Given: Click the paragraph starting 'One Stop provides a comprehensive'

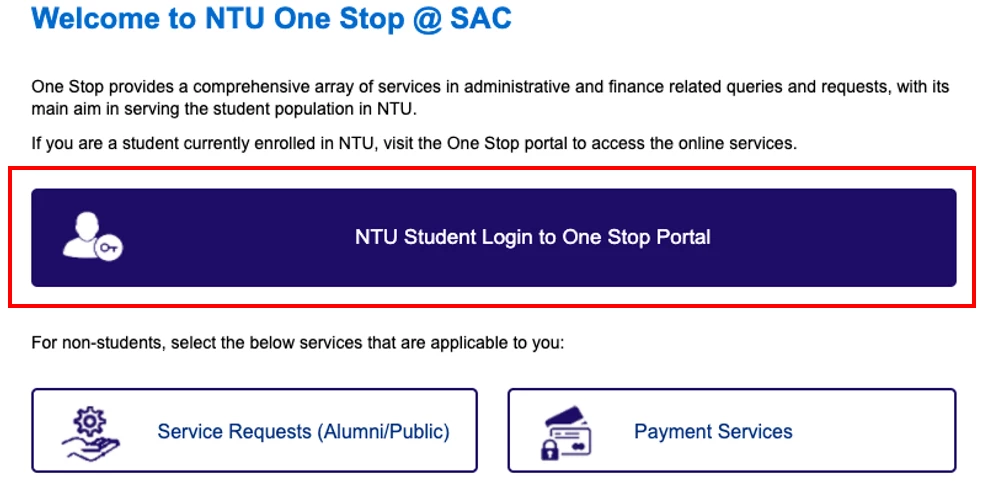Looking at the screenshot, I should [490, 97].
